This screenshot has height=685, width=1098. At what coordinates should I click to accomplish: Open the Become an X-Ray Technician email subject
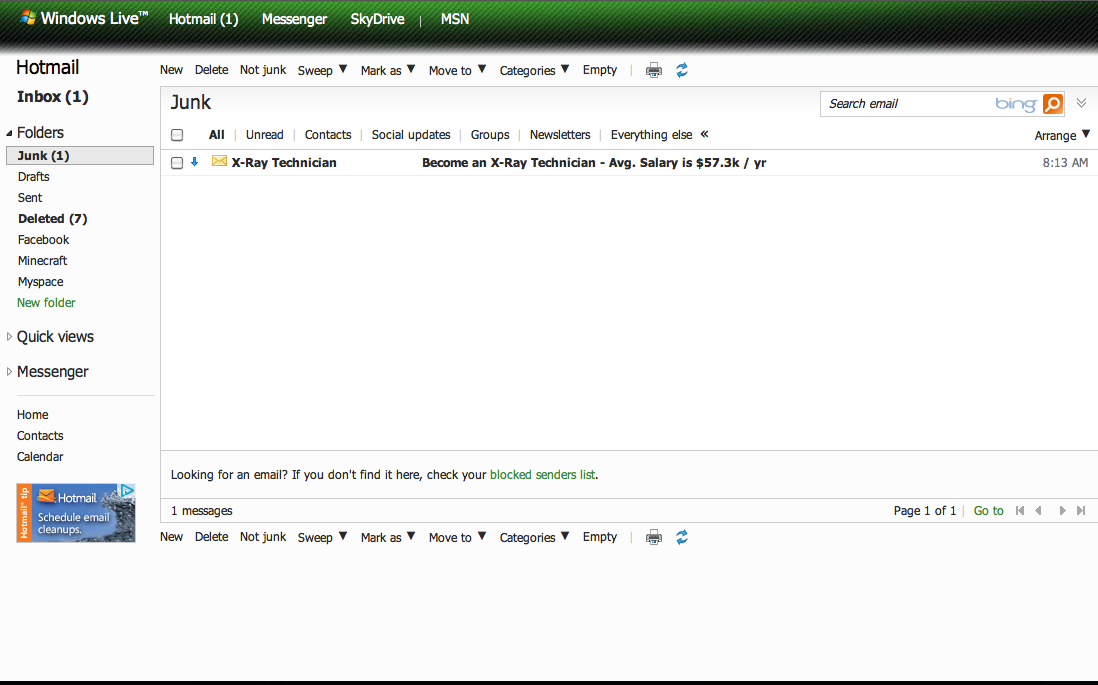[x=594, y=162]
